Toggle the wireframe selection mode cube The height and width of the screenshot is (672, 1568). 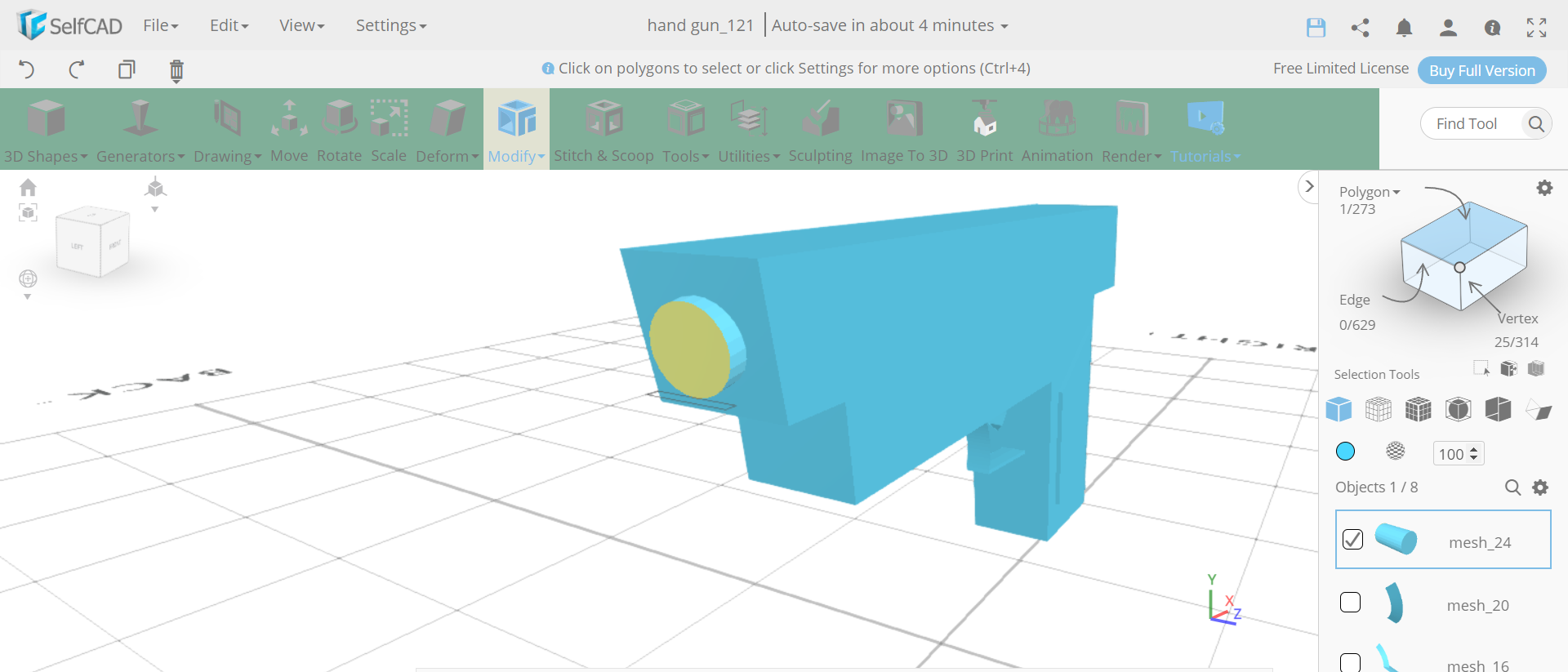[1379, 409]
